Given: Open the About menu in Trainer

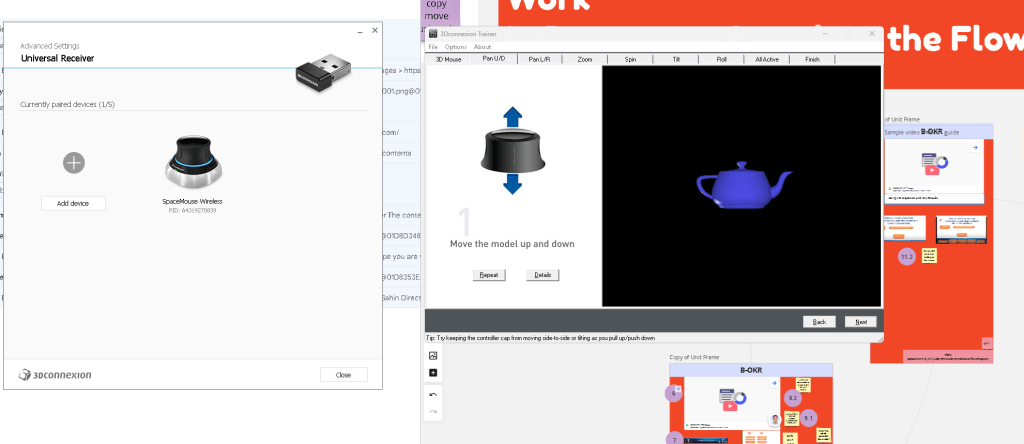Looking at the screenshot, I should click(483, 47).
